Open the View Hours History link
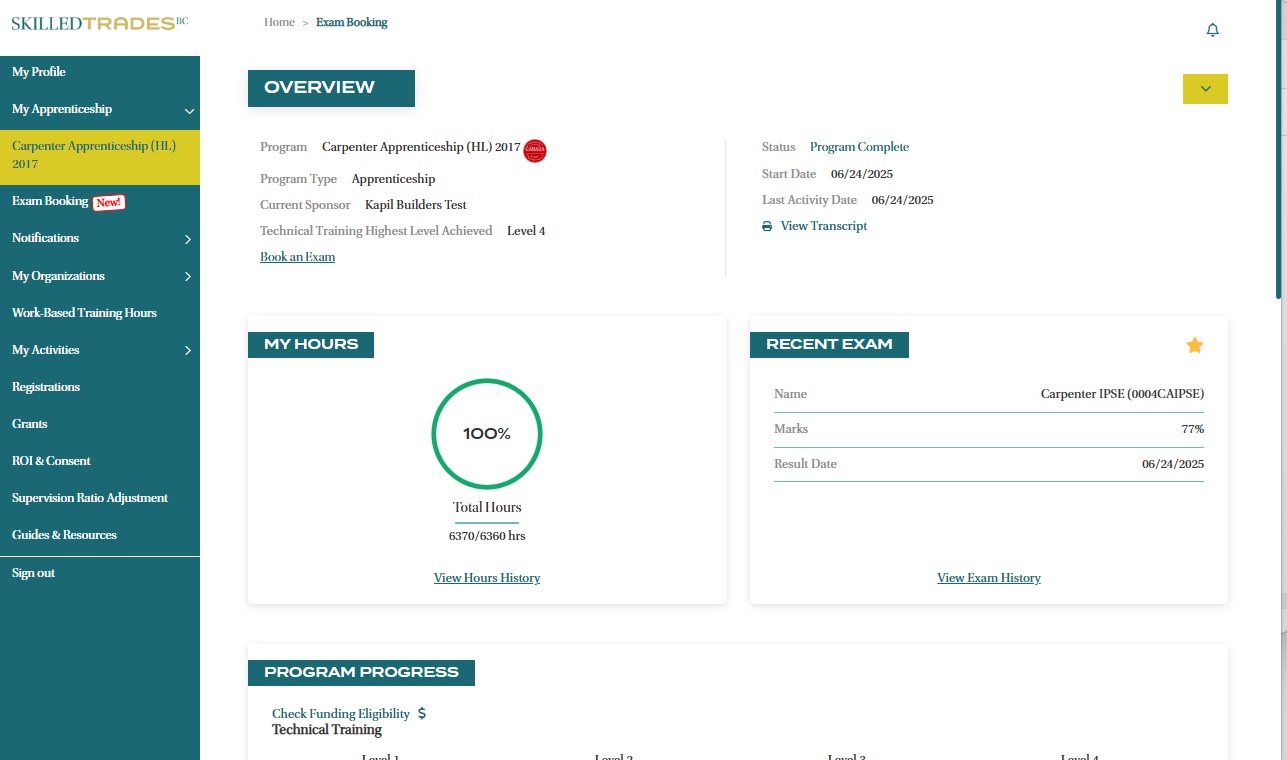 (x=487, y=578)
